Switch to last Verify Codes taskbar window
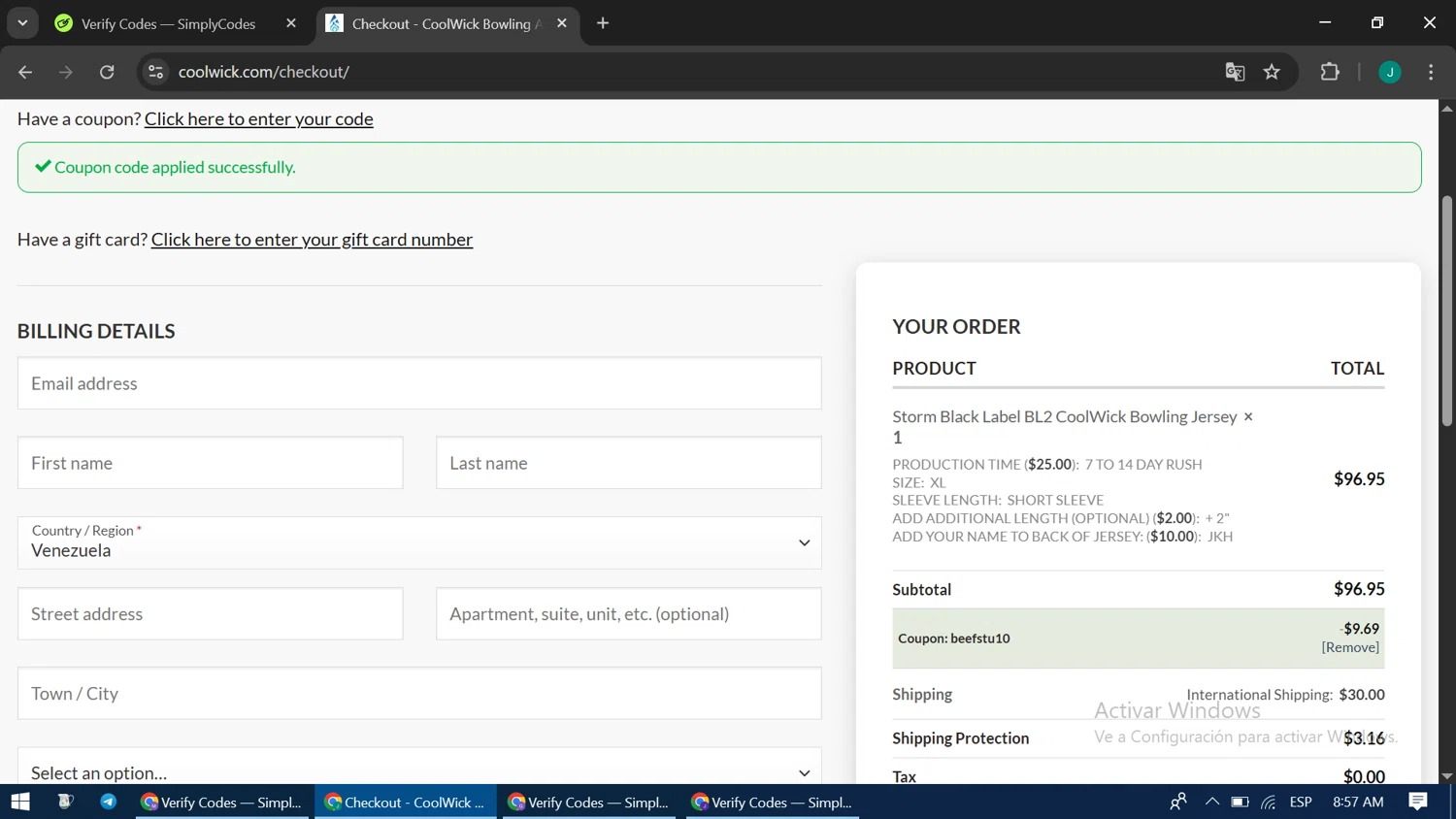This screenshot has height=819, width=1456. click(x=773, y=802)
